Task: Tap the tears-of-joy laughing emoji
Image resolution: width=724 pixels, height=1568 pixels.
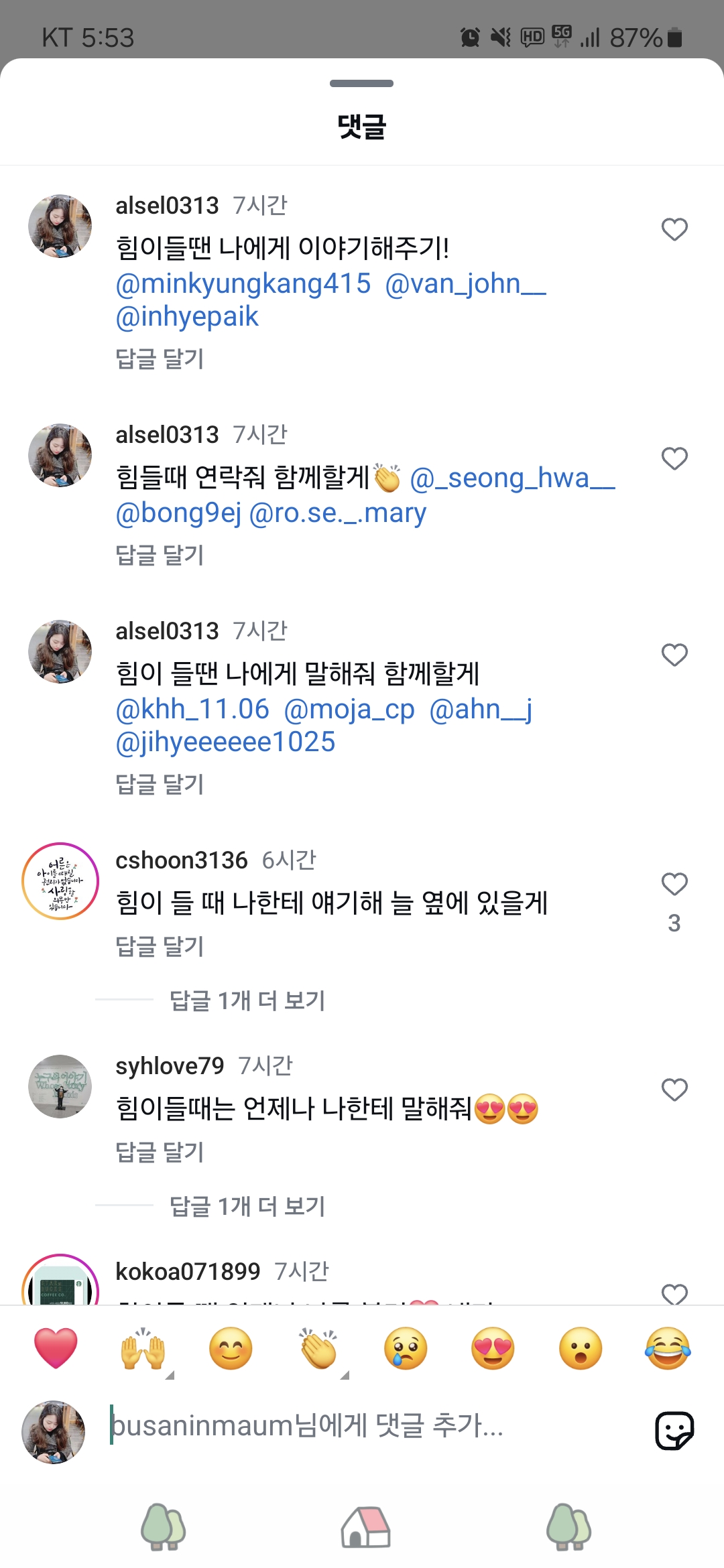Action: tap(668, 1348)
